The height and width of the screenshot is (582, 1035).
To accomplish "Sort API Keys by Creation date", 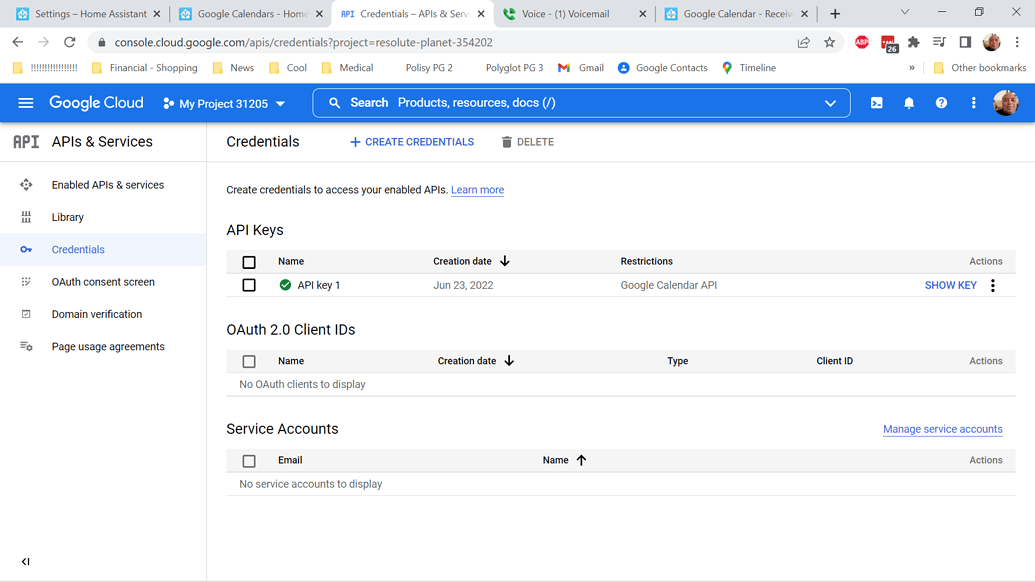I will point(471,261).
